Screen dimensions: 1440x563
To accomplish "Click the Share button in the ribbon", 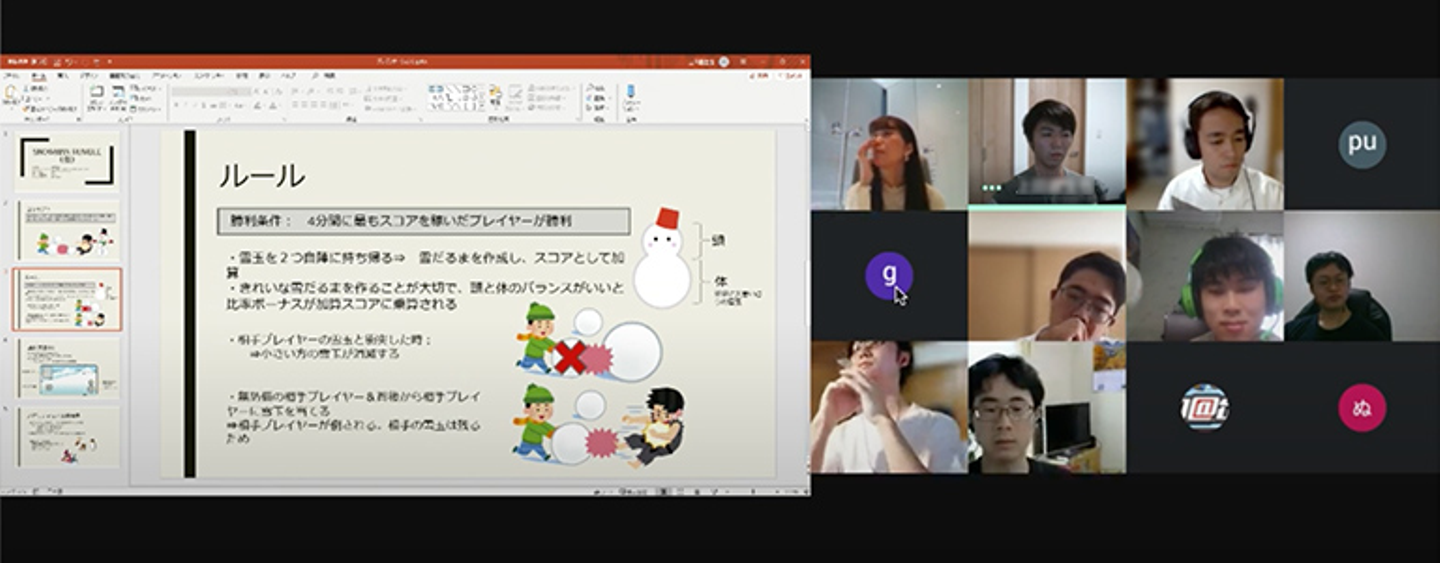I will (764, 75).
